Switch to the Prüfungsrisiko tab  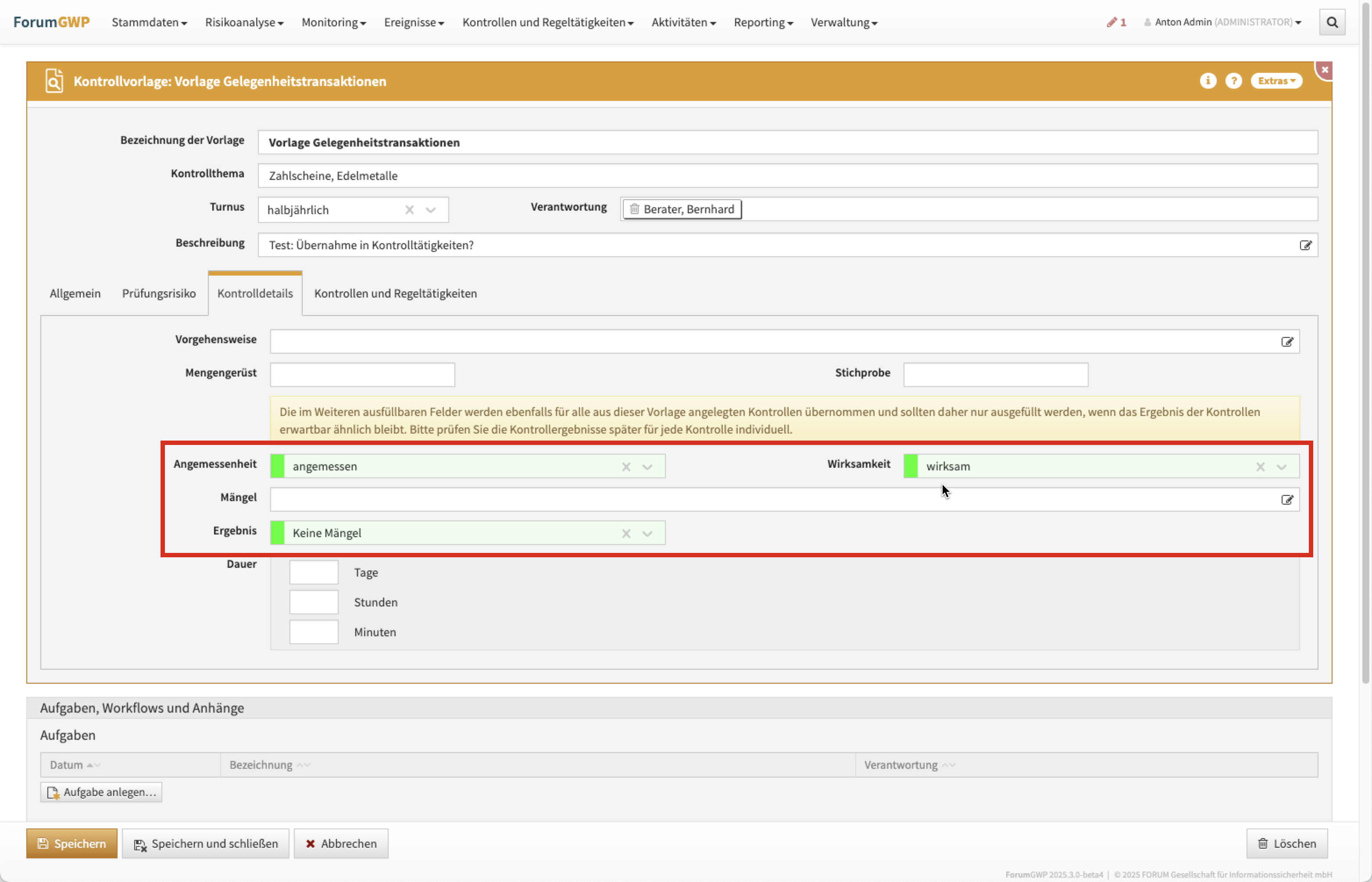click(158, 293)
